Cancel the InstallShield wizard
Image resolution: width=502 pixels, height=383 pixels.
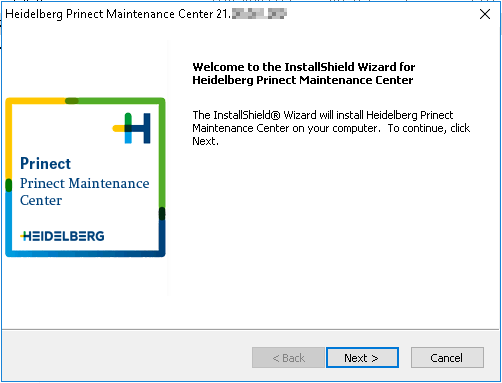click(447, 358)
